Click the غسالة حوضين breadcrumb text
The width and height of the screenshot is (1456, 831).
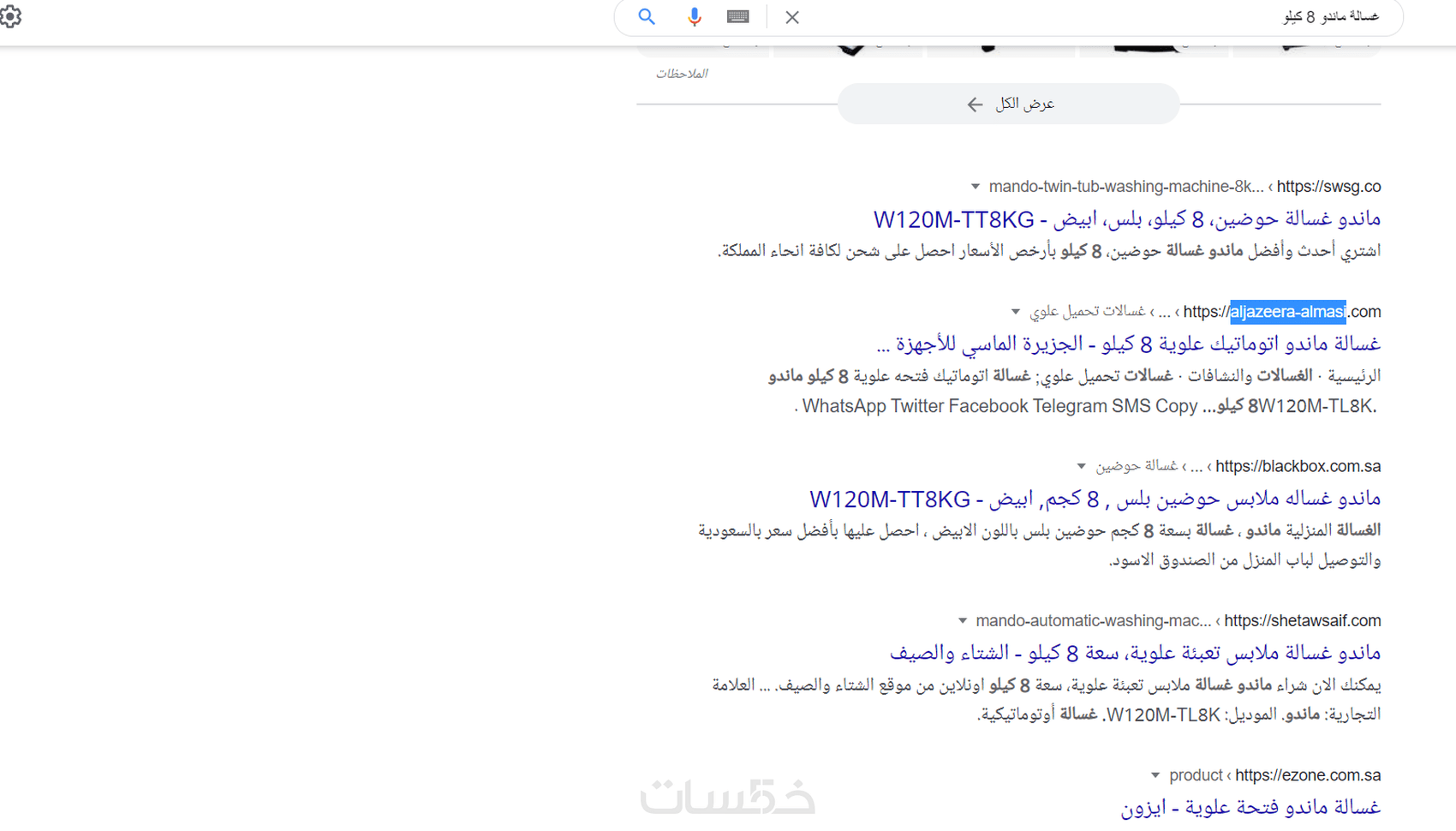point(1137,467)
